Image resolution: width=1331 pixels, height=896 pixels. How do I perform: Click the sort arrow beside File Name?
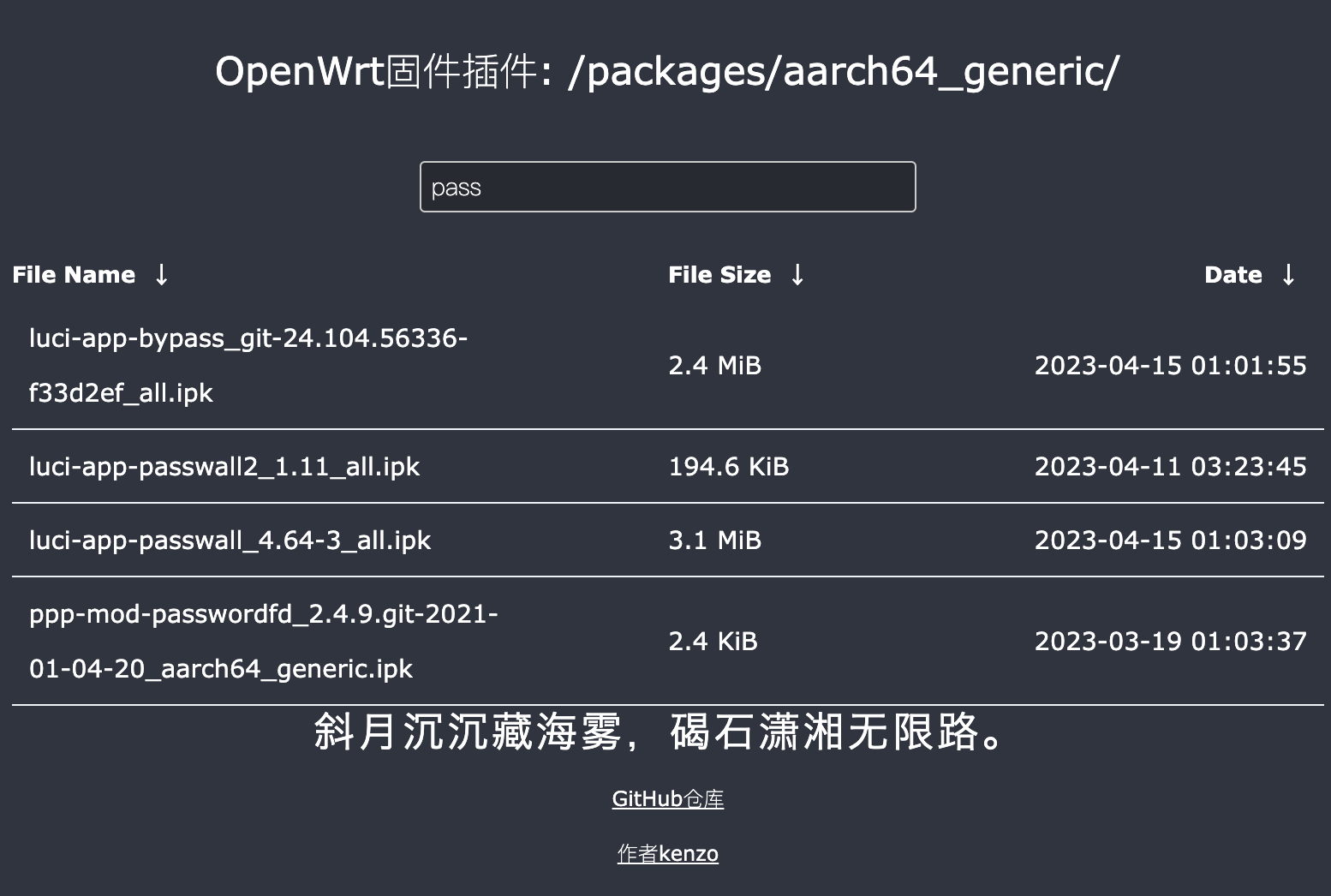[161, 275]
